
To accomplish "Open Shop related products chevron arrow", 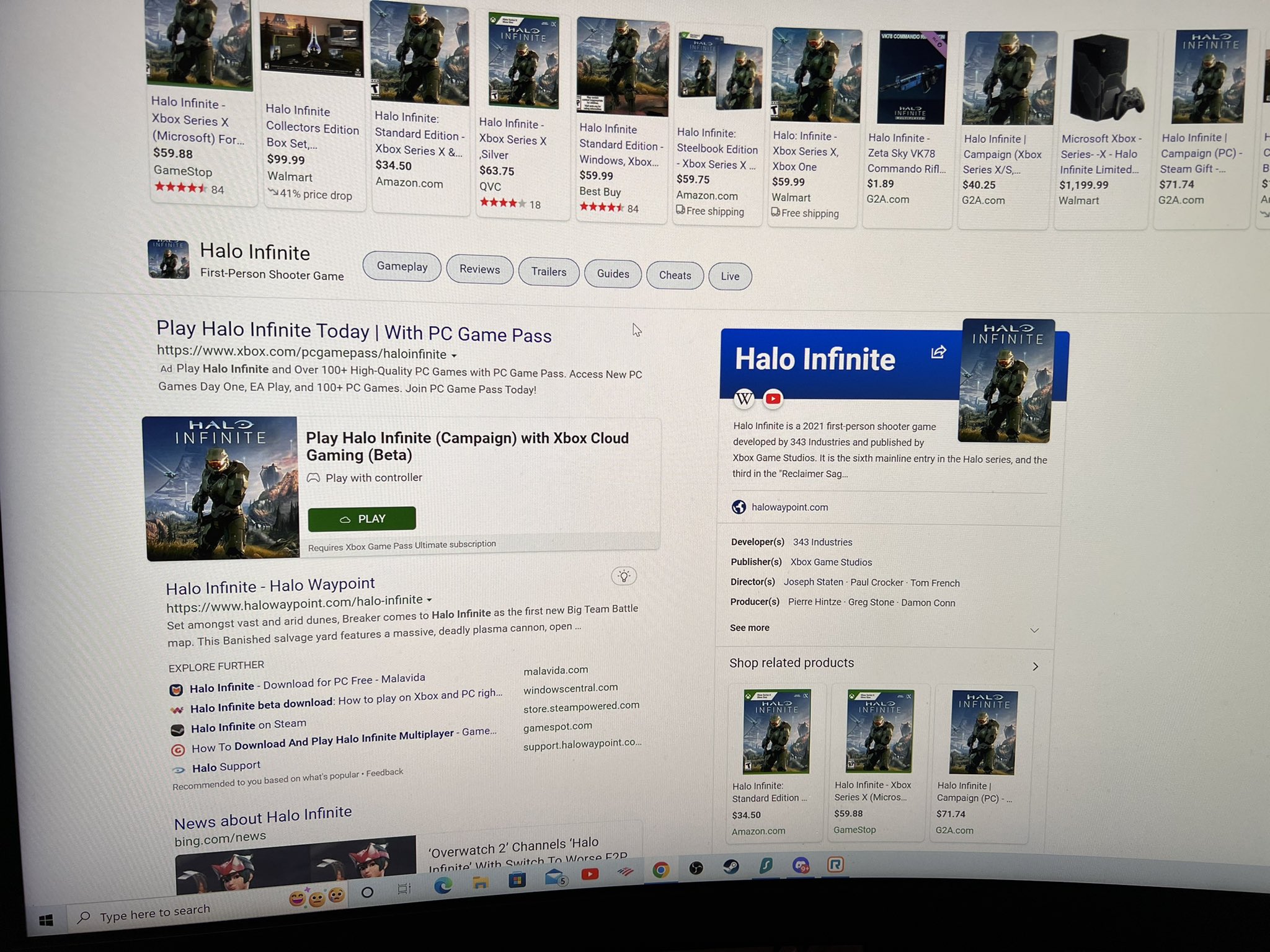I will pos(1035,666).
